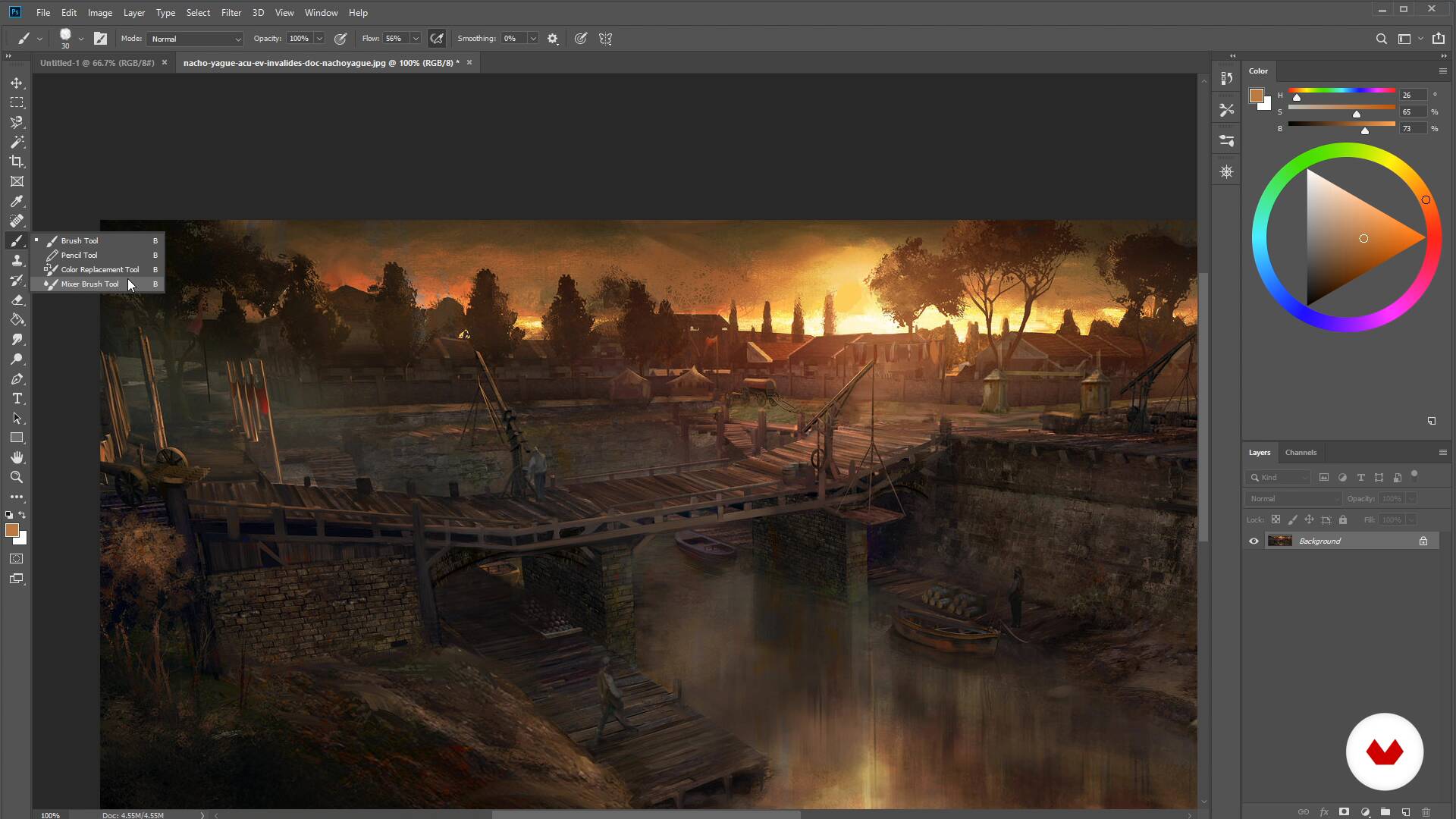1456x819 pixels.
Task: Switch to the Untitled-1 document tab
Action: 97,63
